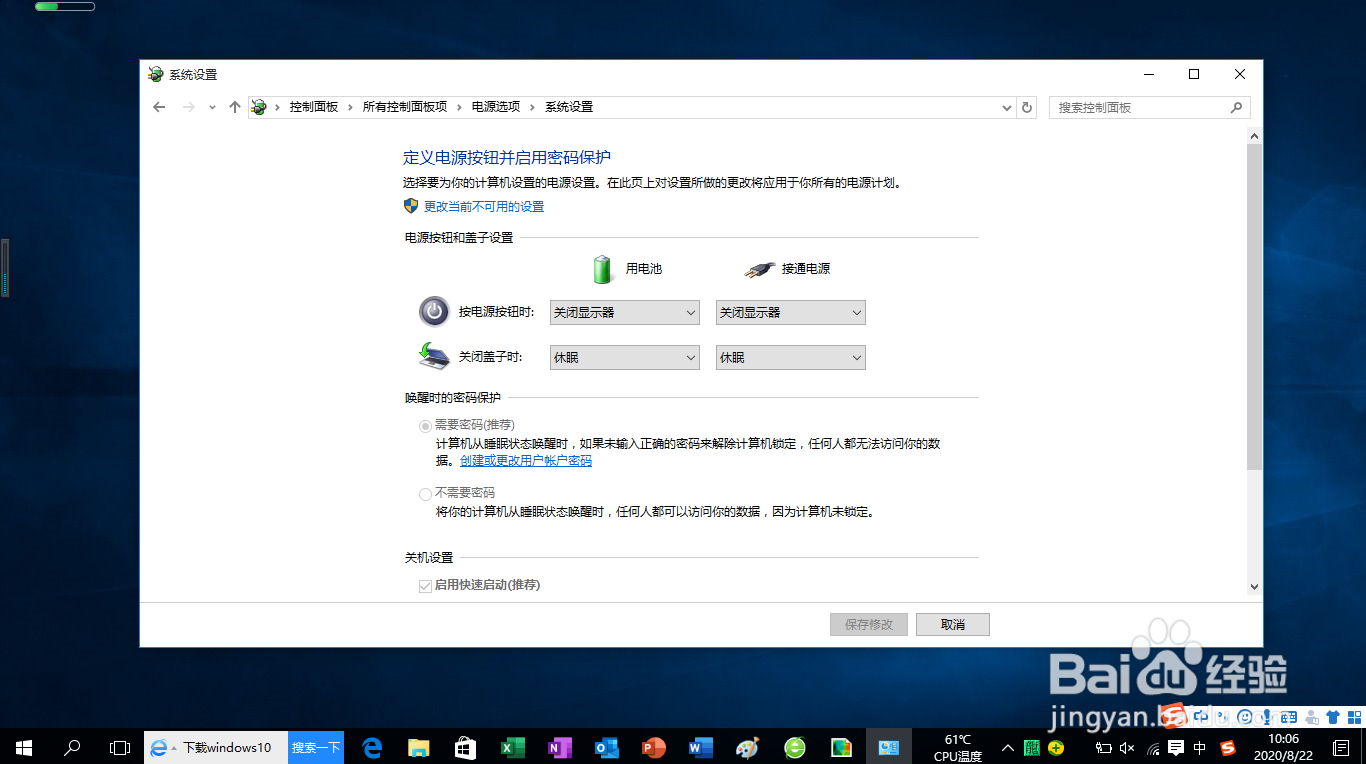Open the 下载windows10 taskbar item
This screenshot has height=764, width=1366.
215,747
